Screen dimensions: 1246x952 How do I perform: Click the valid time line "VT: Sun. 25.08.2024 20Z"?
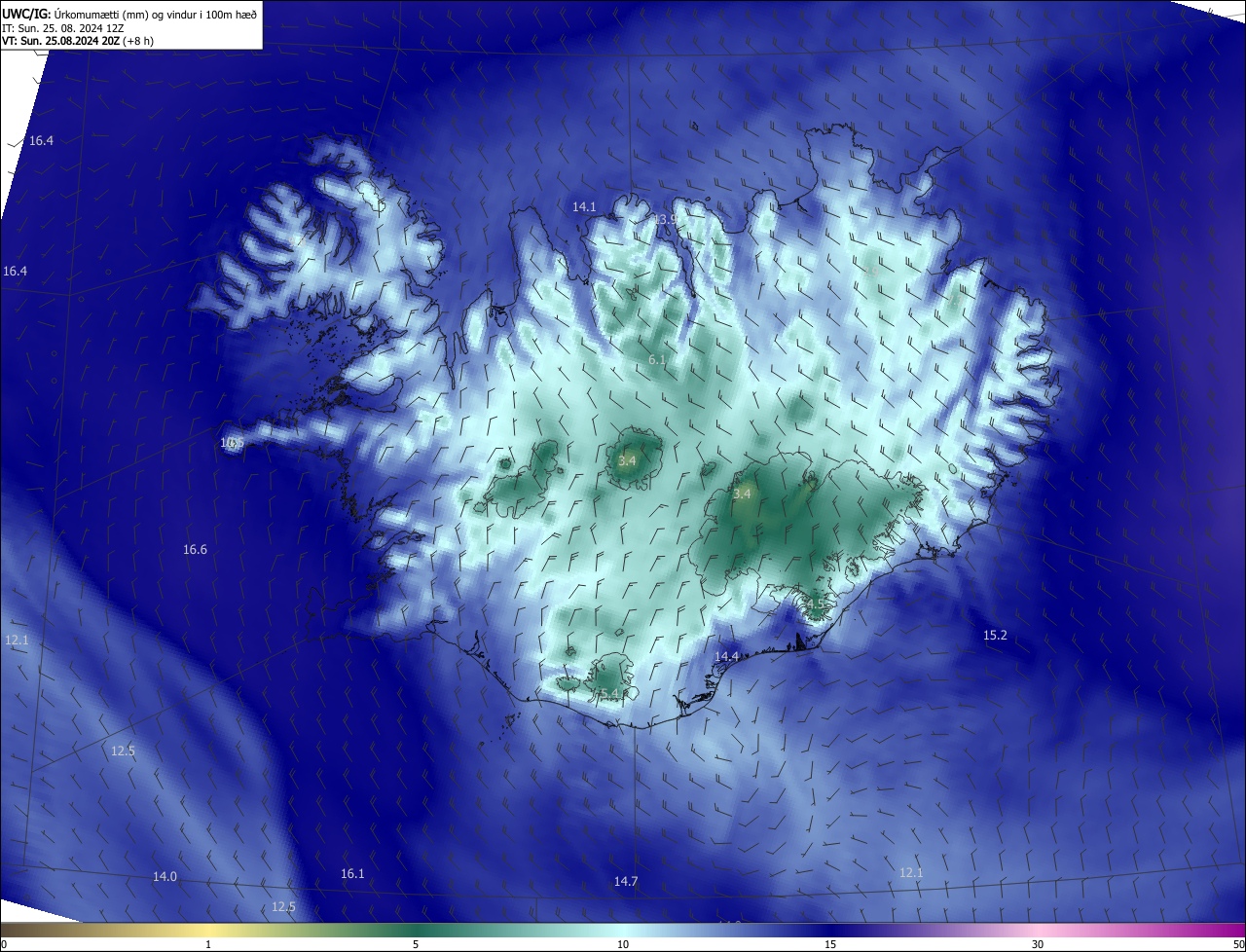(61, 41)
